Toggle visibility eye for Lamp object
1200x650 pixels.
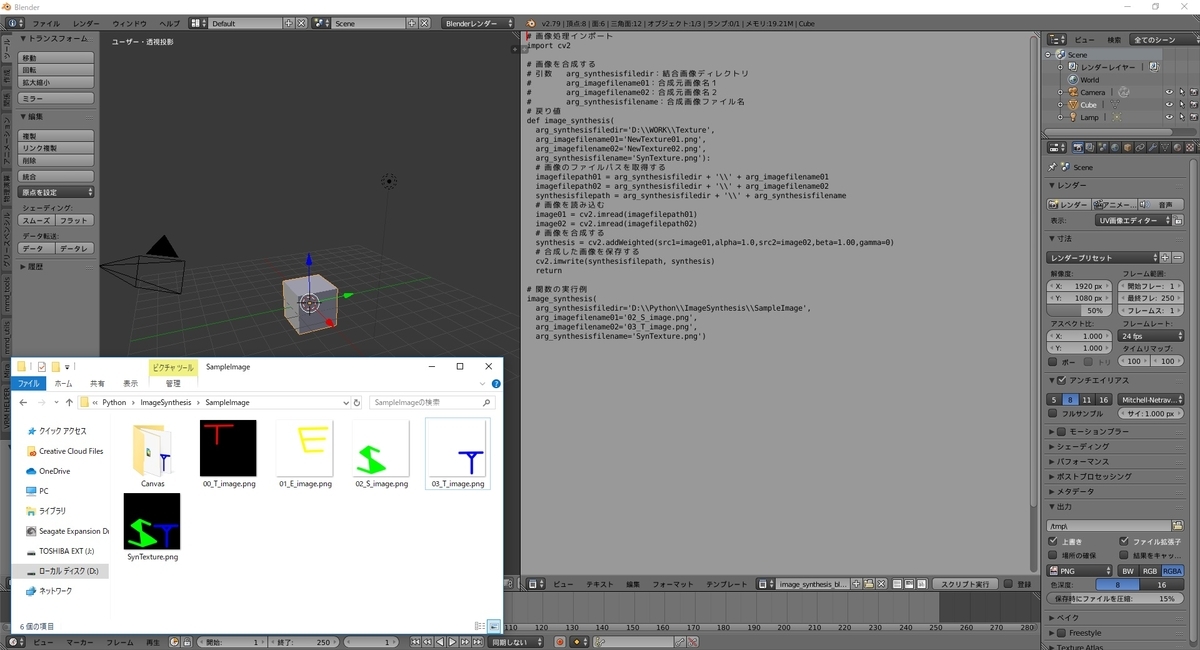pyautogui.click(x=1169, y=117)
